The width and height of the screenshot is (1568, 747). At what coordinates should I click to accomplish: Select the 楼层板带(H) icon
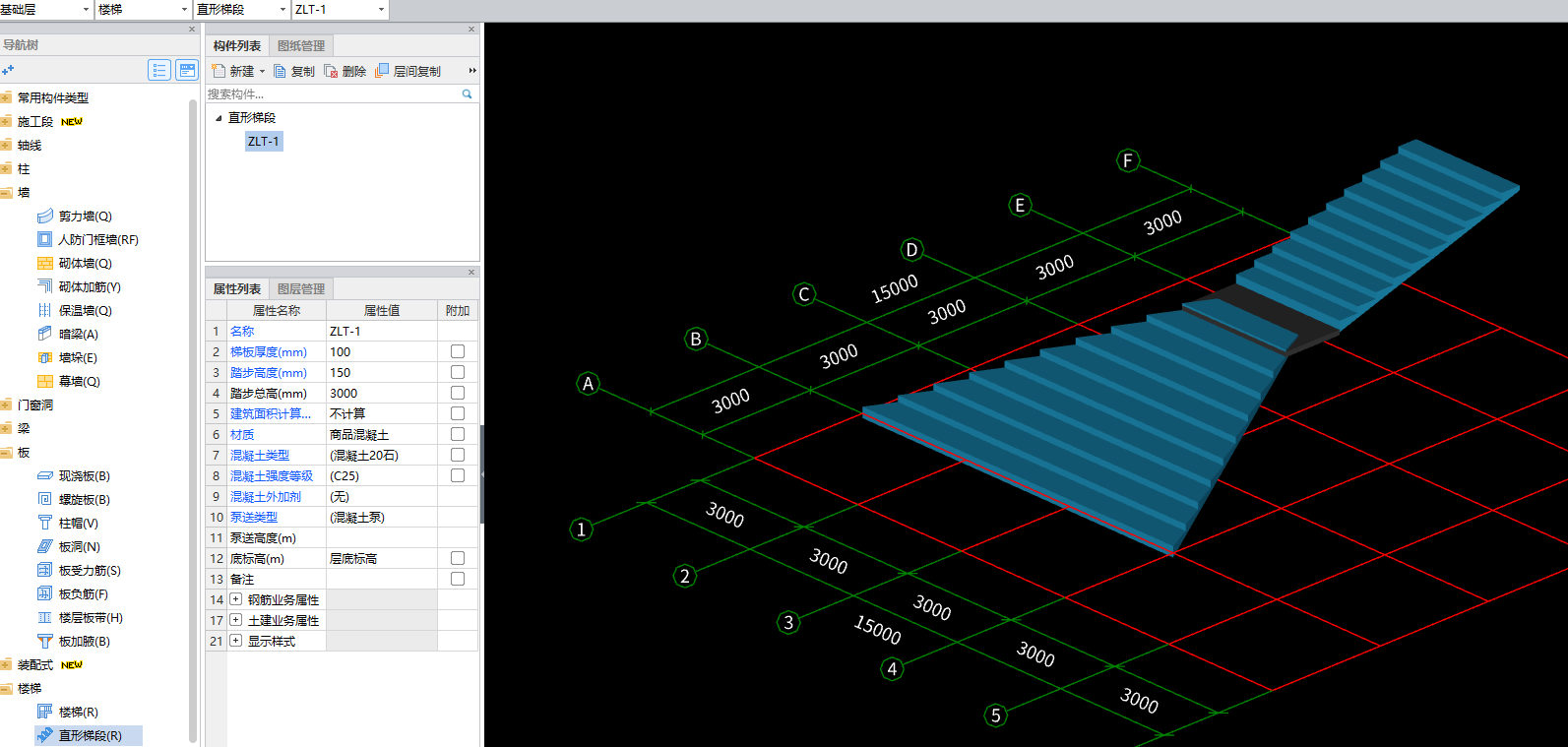coord(44,617)
